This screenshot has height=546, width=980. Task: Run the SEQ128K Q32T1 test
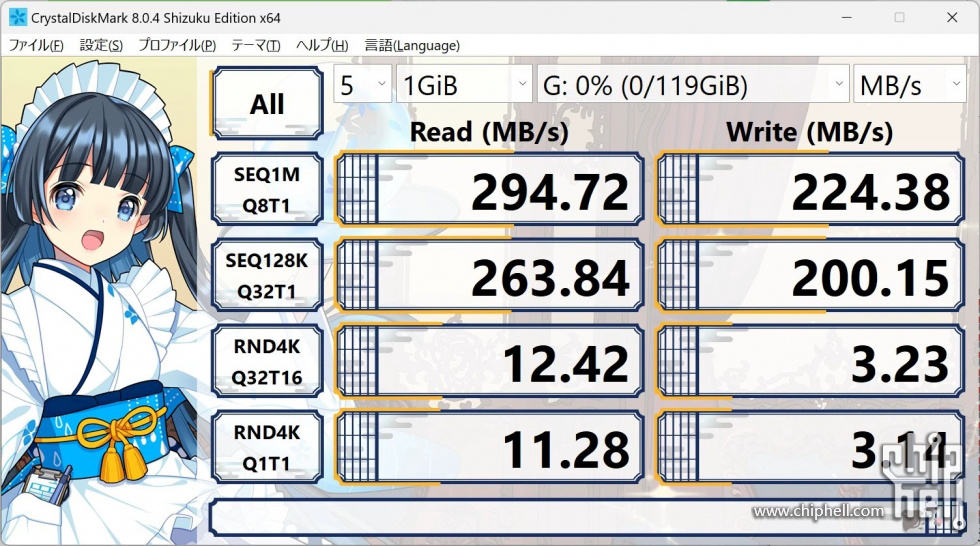268,275
